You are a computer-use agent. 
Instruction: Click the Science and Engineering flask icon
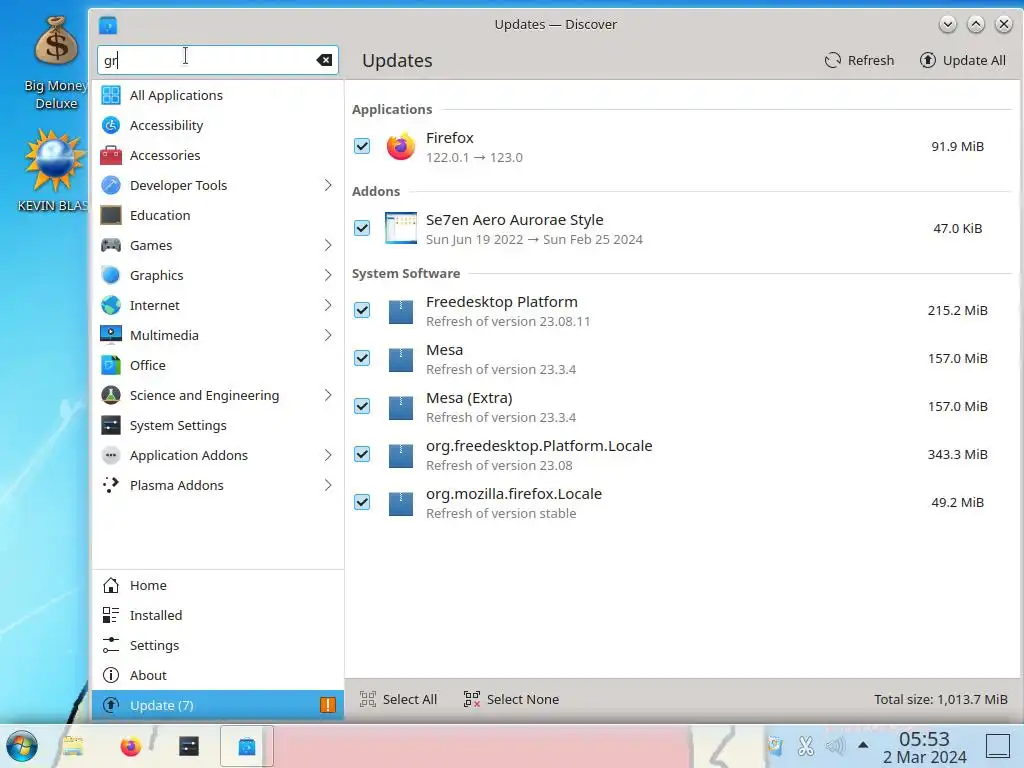[111, 395]
